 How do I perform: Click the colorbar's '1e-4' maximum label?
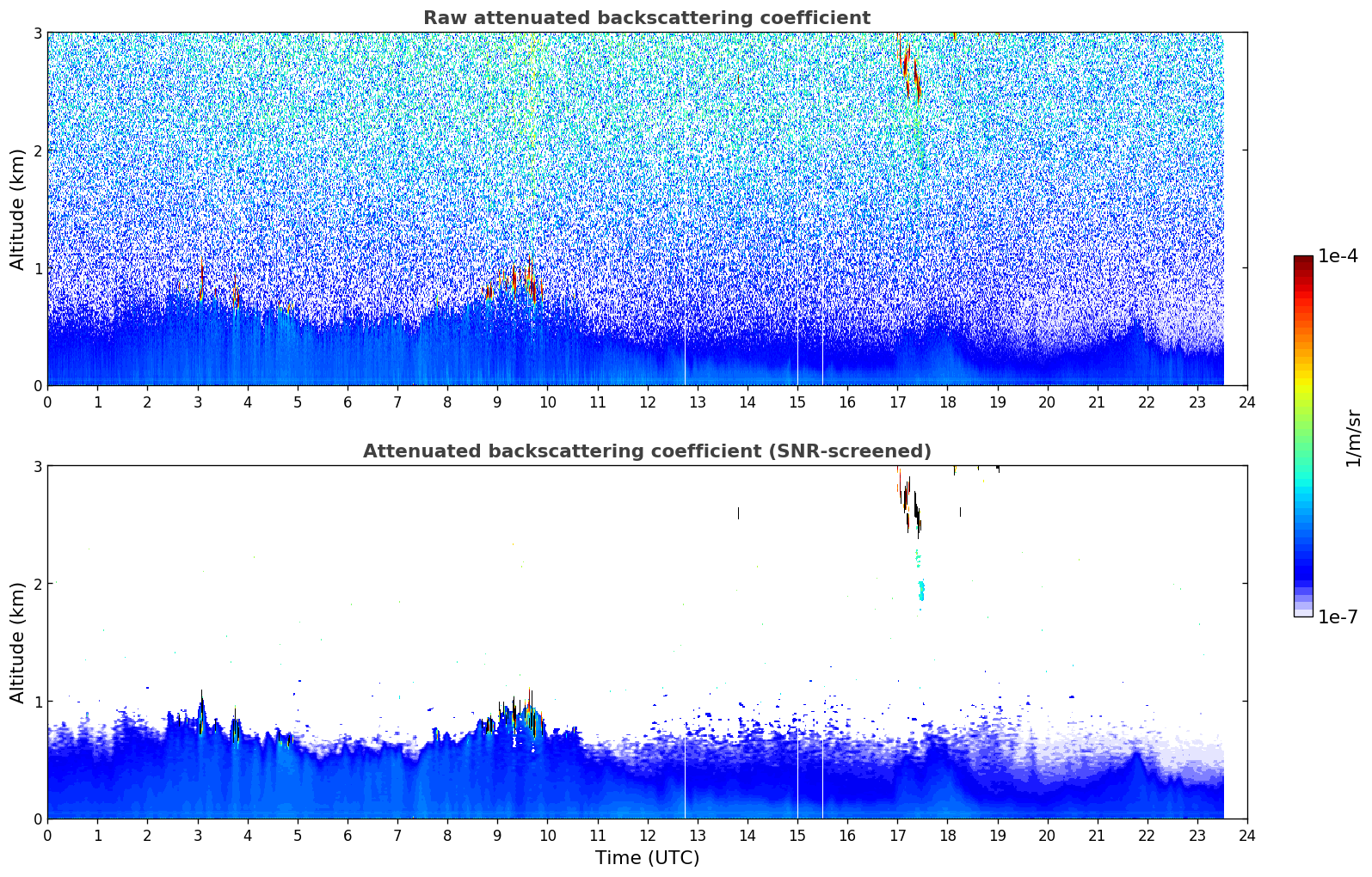click(1338, 256)
